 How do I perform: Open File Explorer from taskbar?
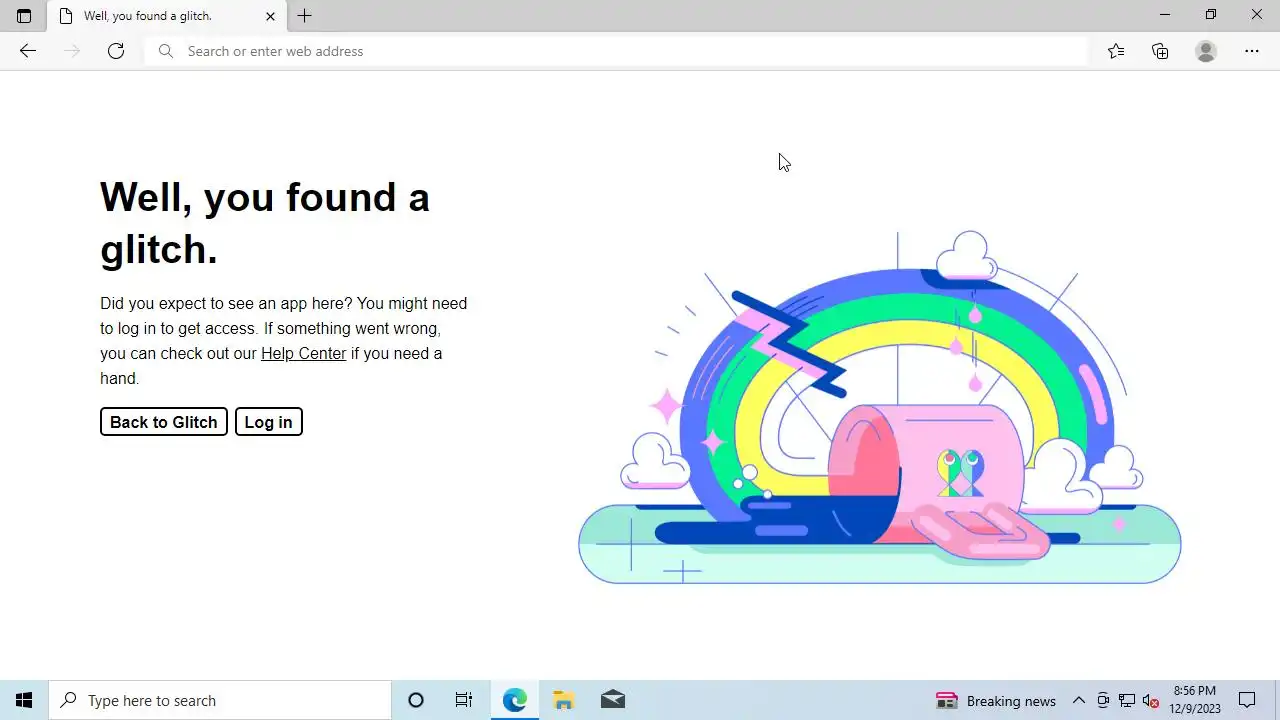click(x=563, y=700)
